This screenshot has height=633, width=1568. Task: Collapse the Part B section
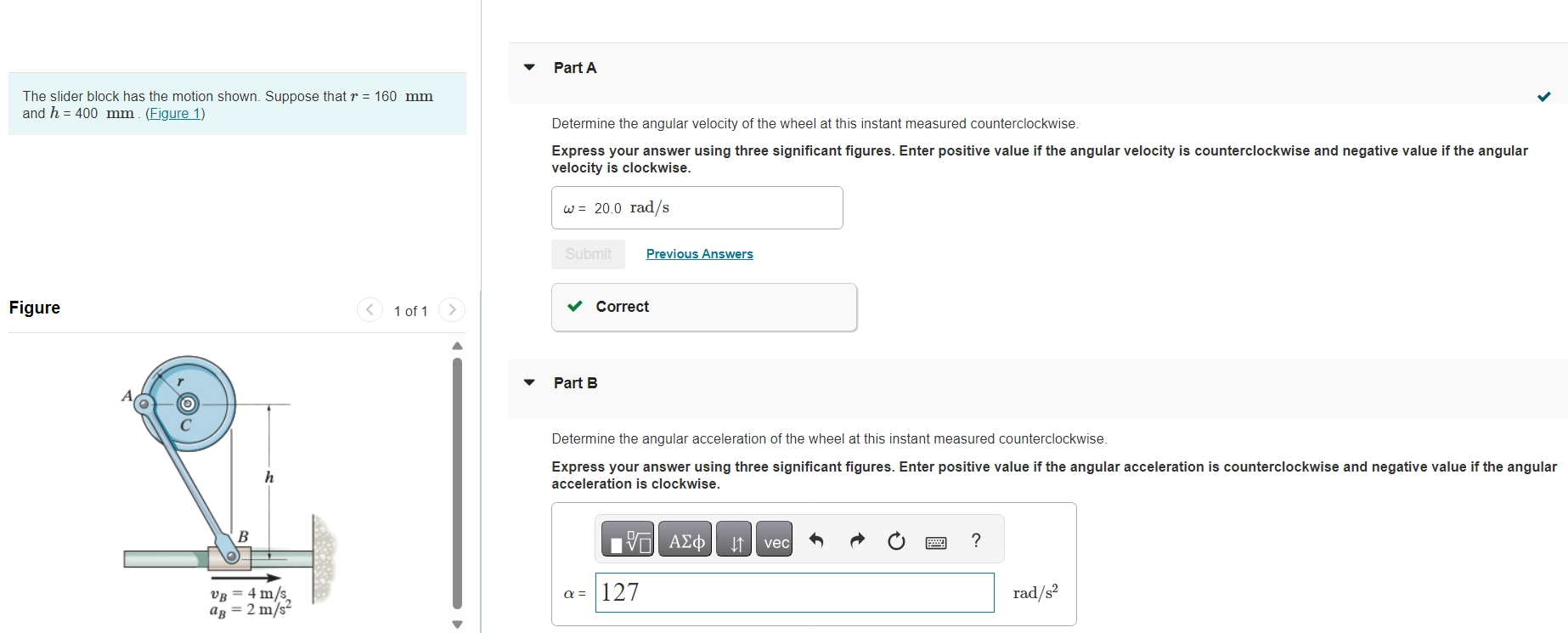pos(527,382)
